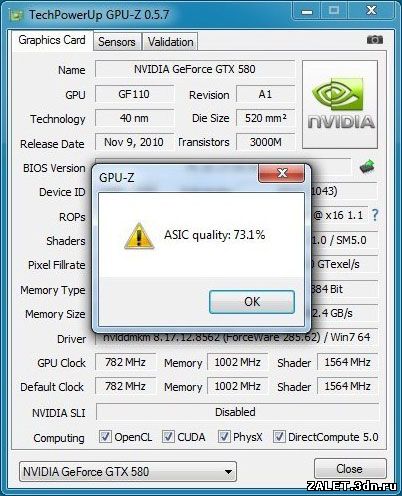Click the NVIDIA SLI Disabled field

point(237,412)
